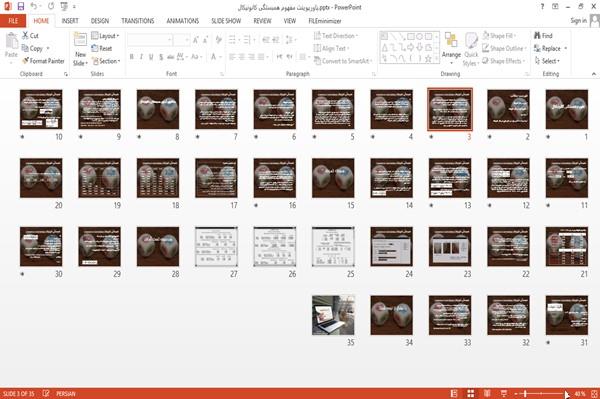The height and width of the screenshot is (399, 600).
Task: Open the Arrange menu
Action: 451,49
